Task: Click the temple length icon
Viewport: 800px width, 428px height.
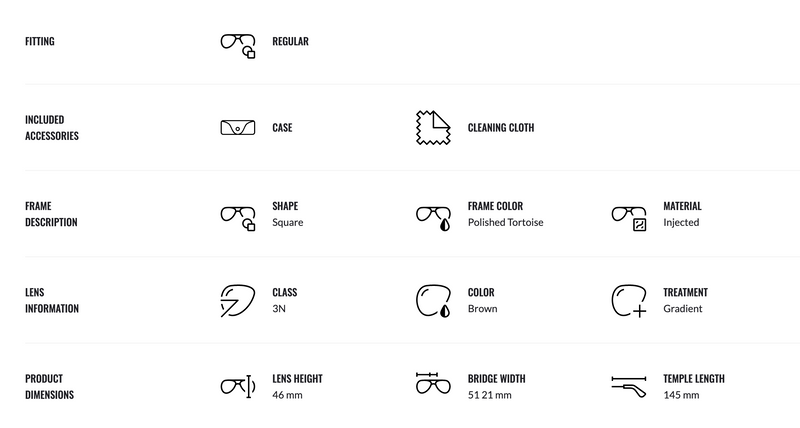Action: [x=629, y=384]
